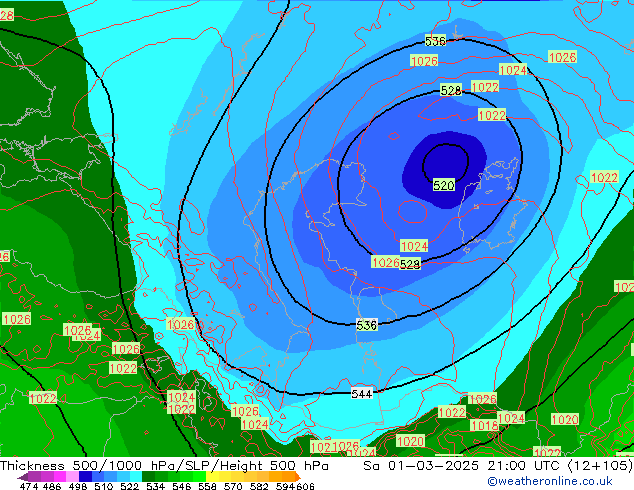
Task: Click the '528' label beside '1026'
Action: tap(410, 264)
